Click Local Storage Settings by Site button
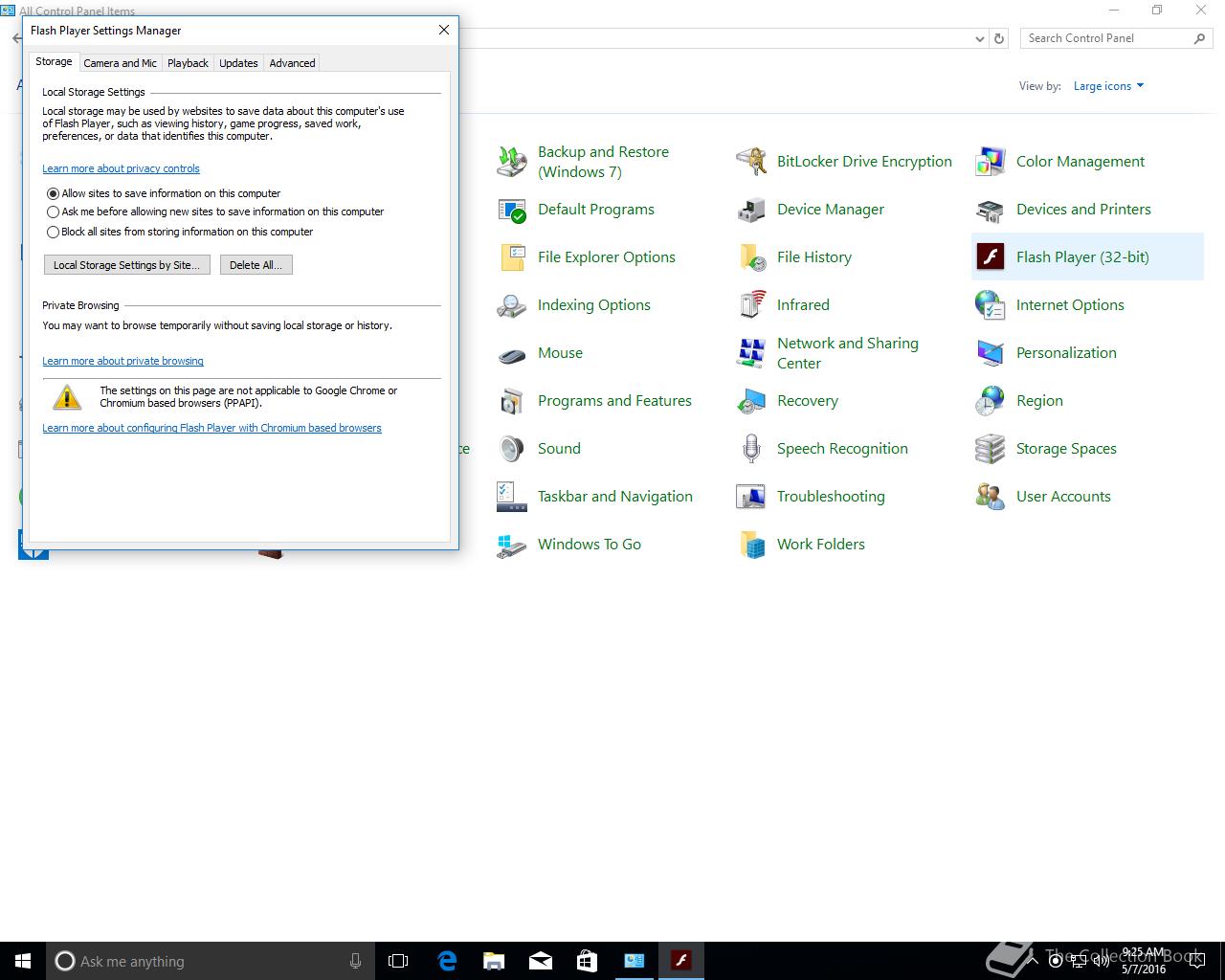1225x980 pixels. pos(127,265)
